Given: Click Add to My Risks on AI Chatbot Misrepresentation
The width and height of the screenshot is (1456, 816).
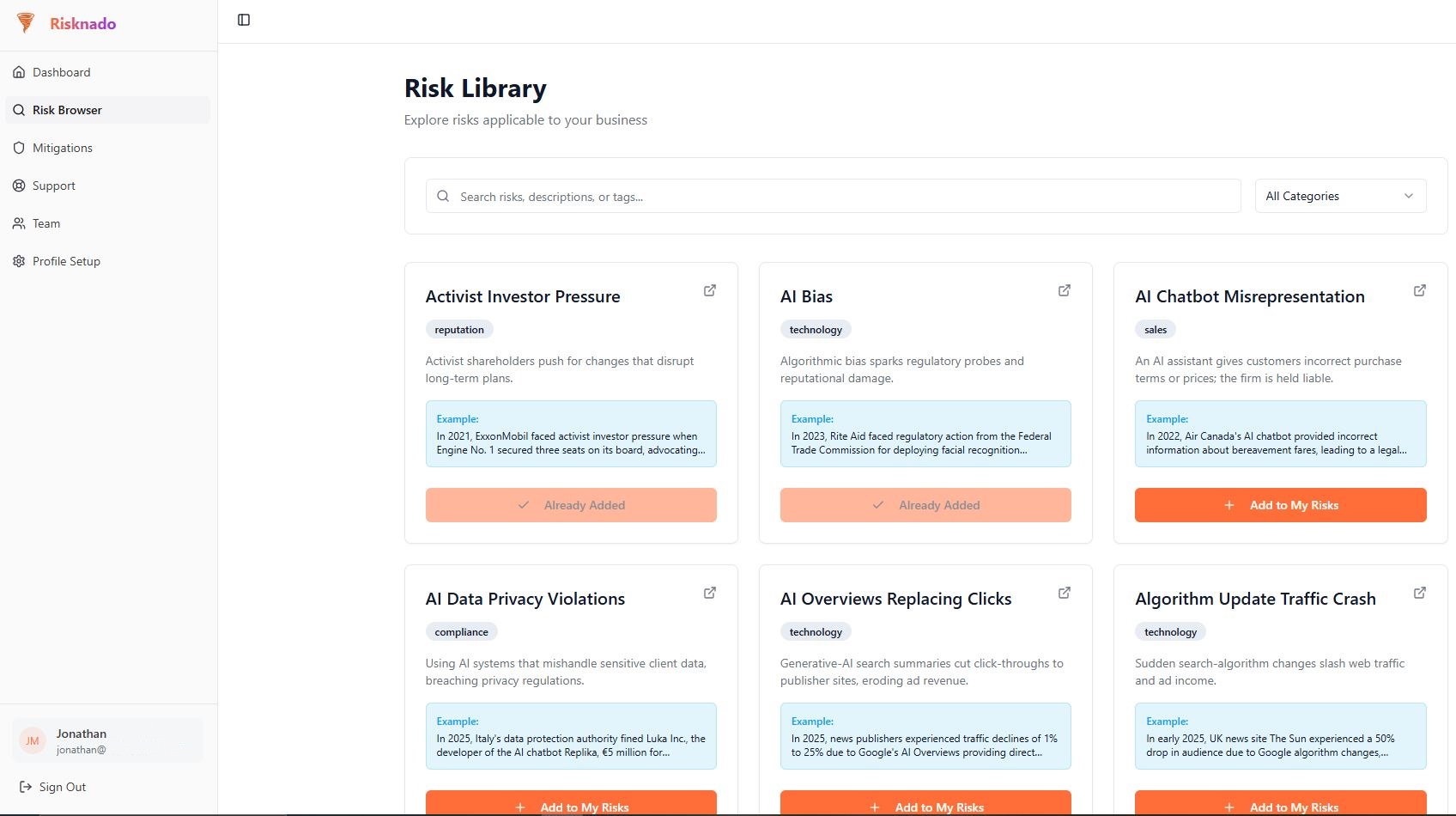Looking at the screenshot, I should 1280,505.
